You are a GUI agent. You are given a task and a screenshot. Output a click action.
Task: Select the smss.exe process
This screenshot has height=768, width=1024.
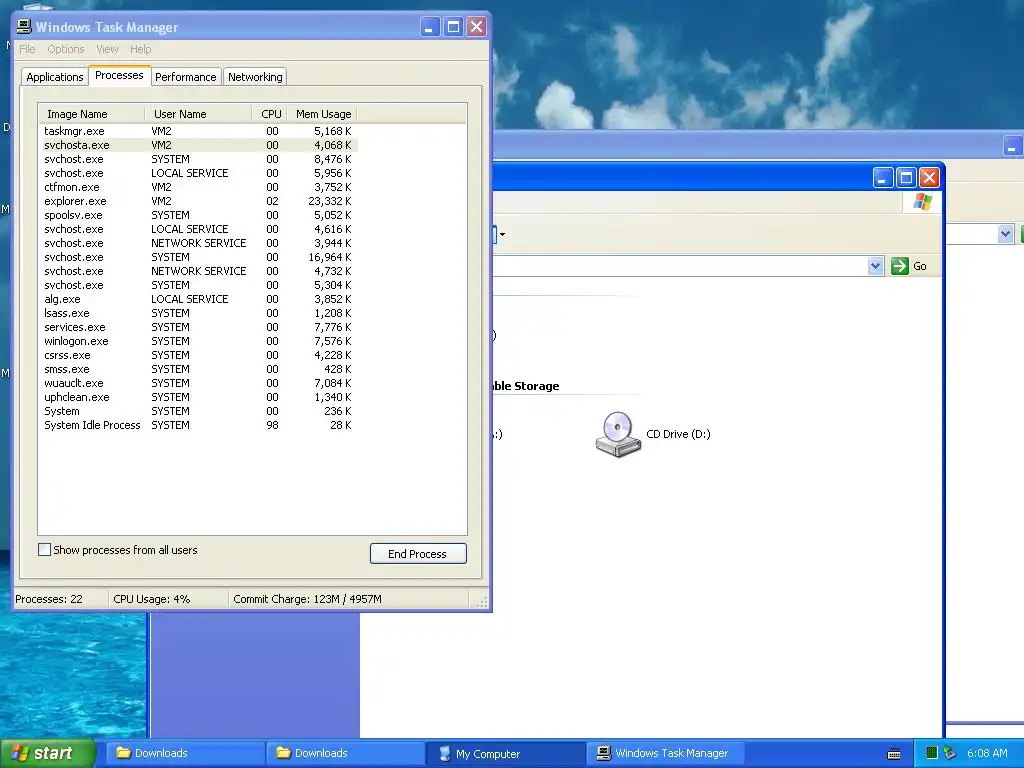198,370
